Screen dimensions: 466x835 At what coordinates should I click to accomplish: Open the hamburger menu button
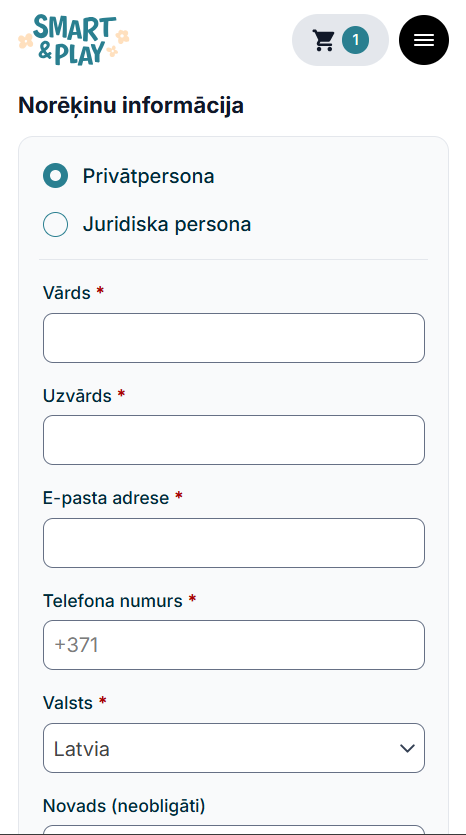click(x=424, y=40)
